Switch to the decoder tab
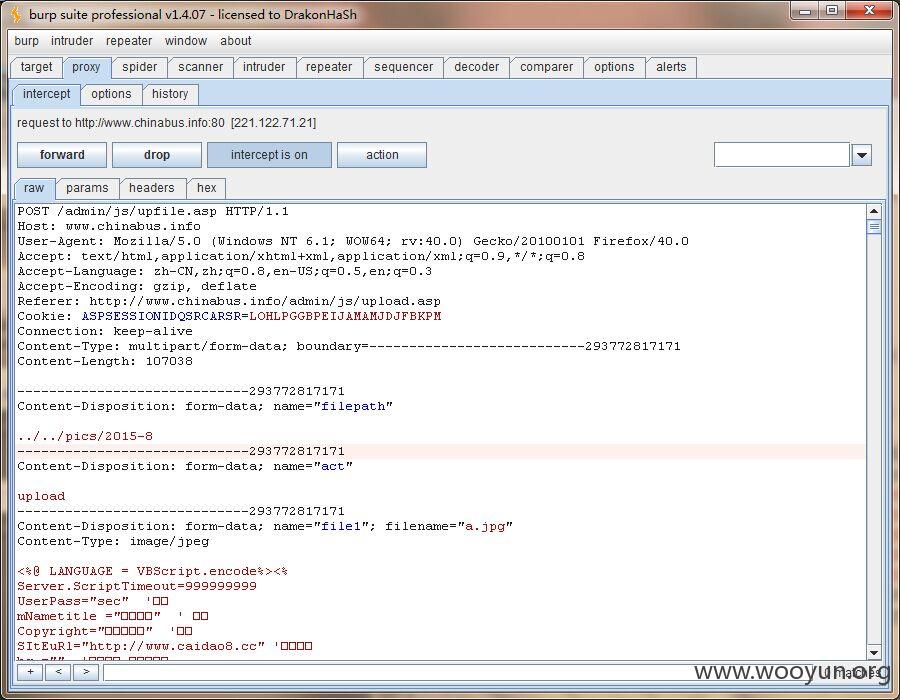 point(476,67)
